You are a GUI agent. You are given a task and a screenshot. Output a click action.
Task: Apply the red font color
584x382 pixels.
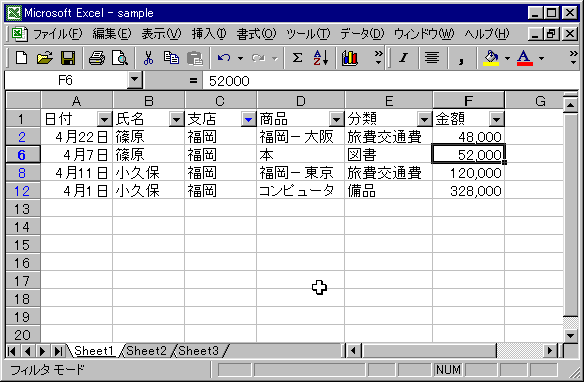tap(524, 58)
